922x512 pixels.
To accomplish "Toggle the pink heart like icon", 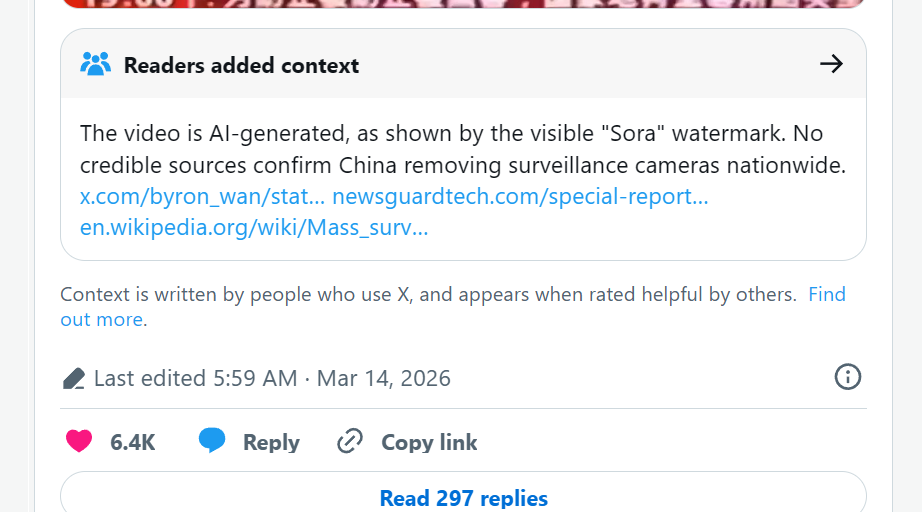I will 79,441.
